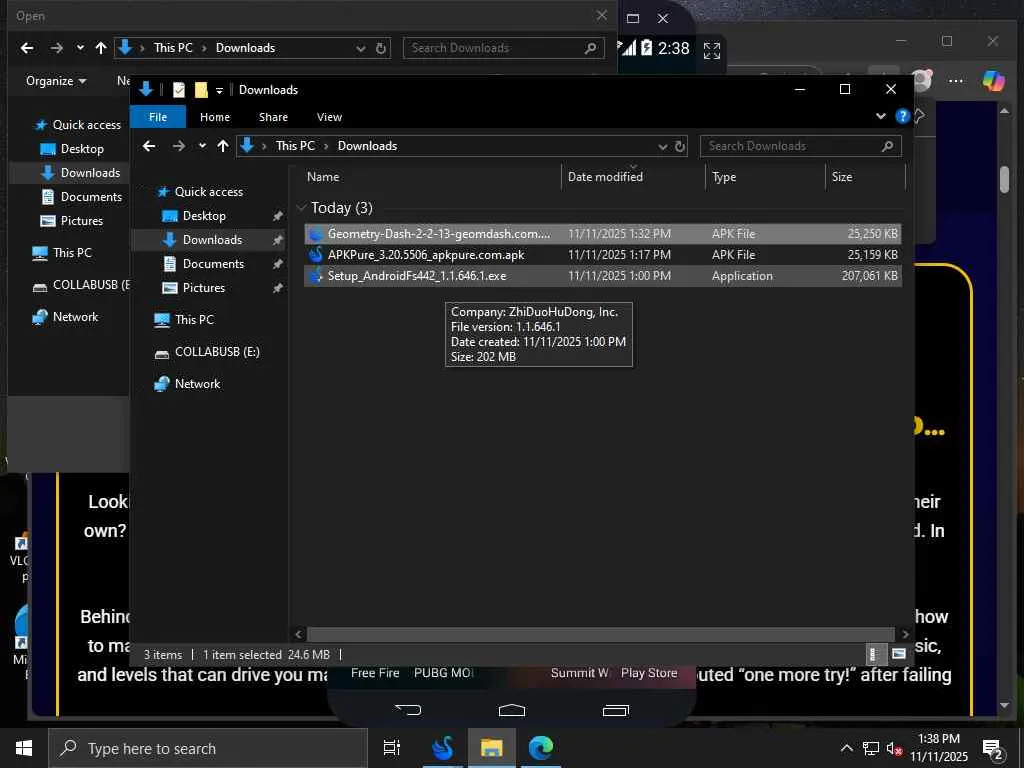Tap Android back button in emulator
Viewport: 1024px width, 768px height.
[x=408, y=710]
